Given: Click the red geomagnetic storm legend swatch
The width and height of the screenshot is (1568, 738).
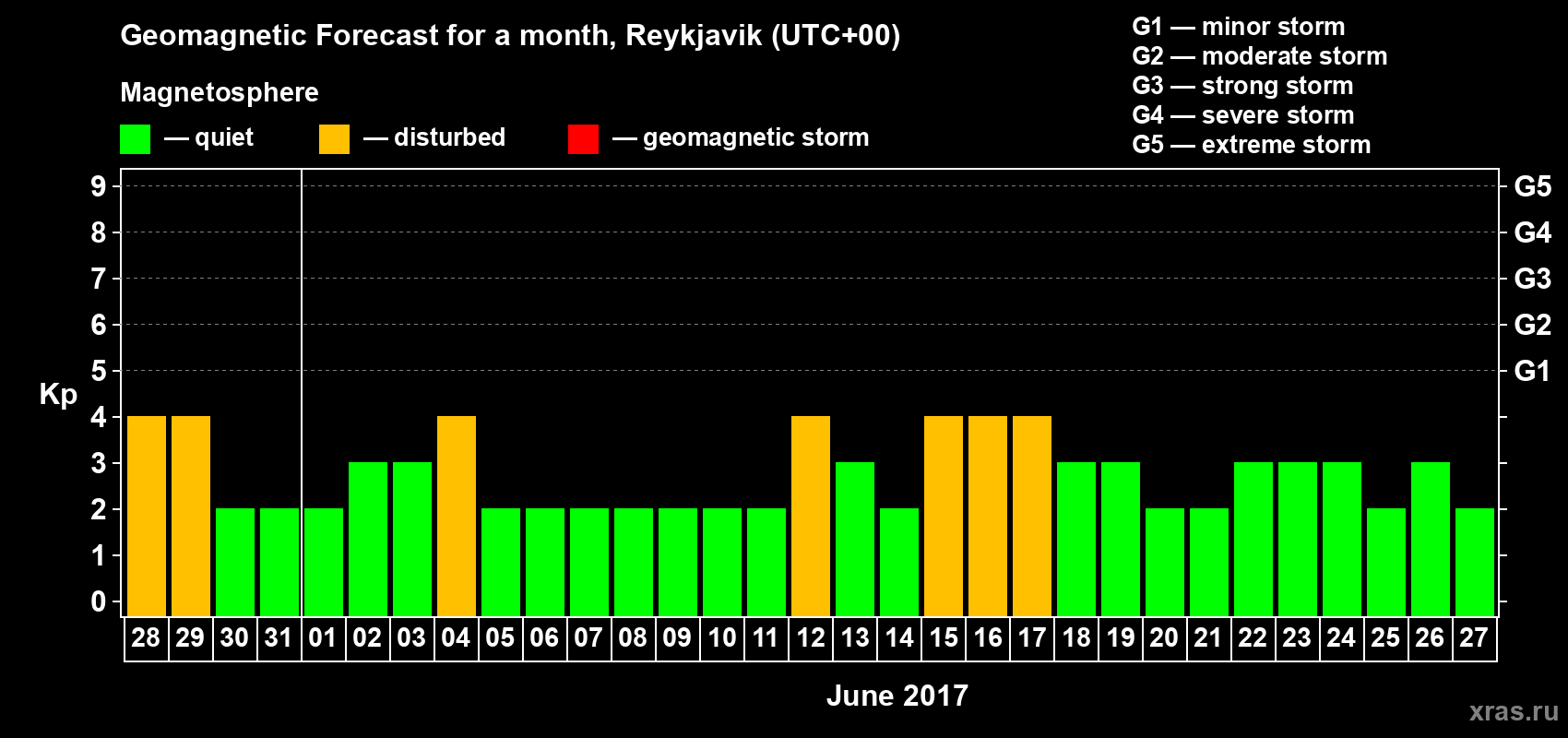Looking at the screenshot, I should 583,139.
